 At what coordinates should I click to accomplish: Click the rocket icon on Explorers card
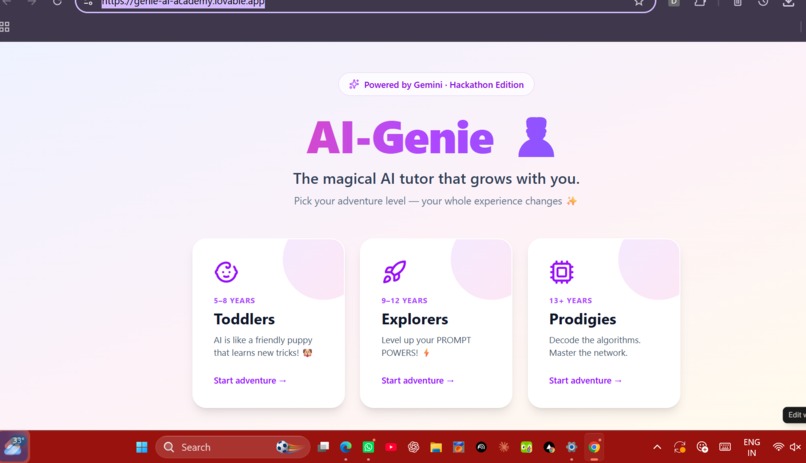point(394,272)
